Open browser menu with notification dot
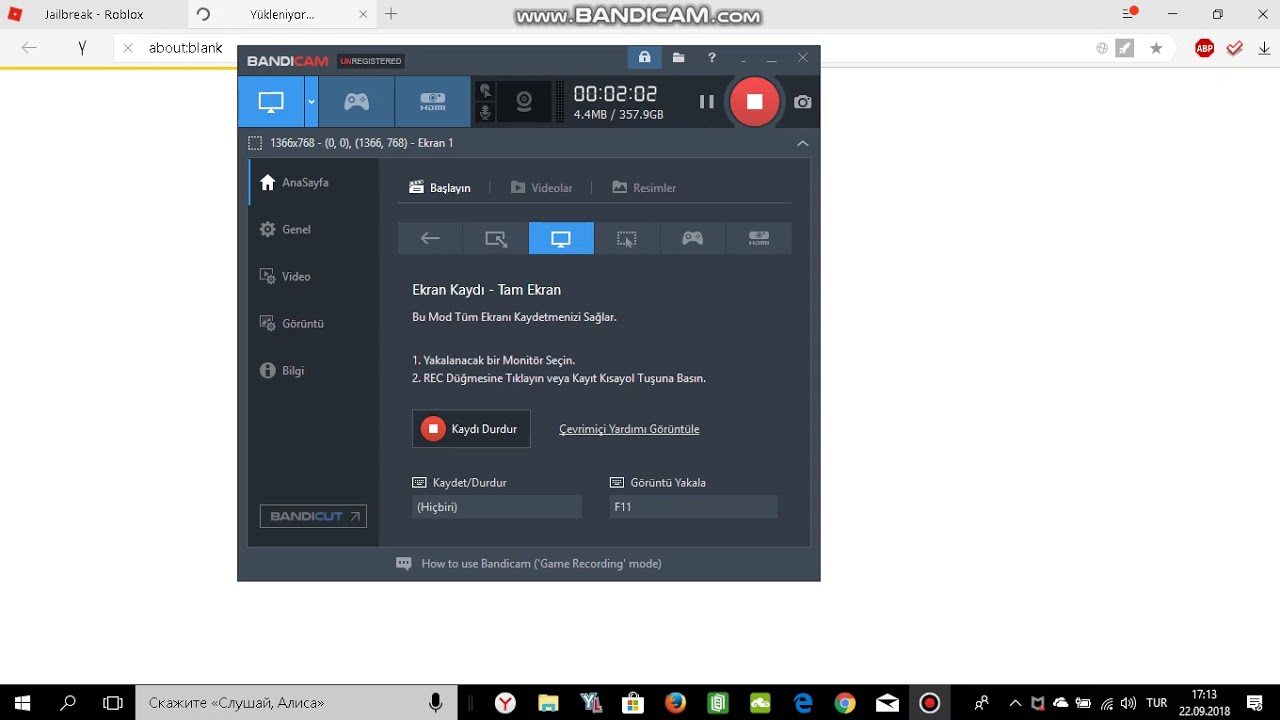 tap(1130, 14)
